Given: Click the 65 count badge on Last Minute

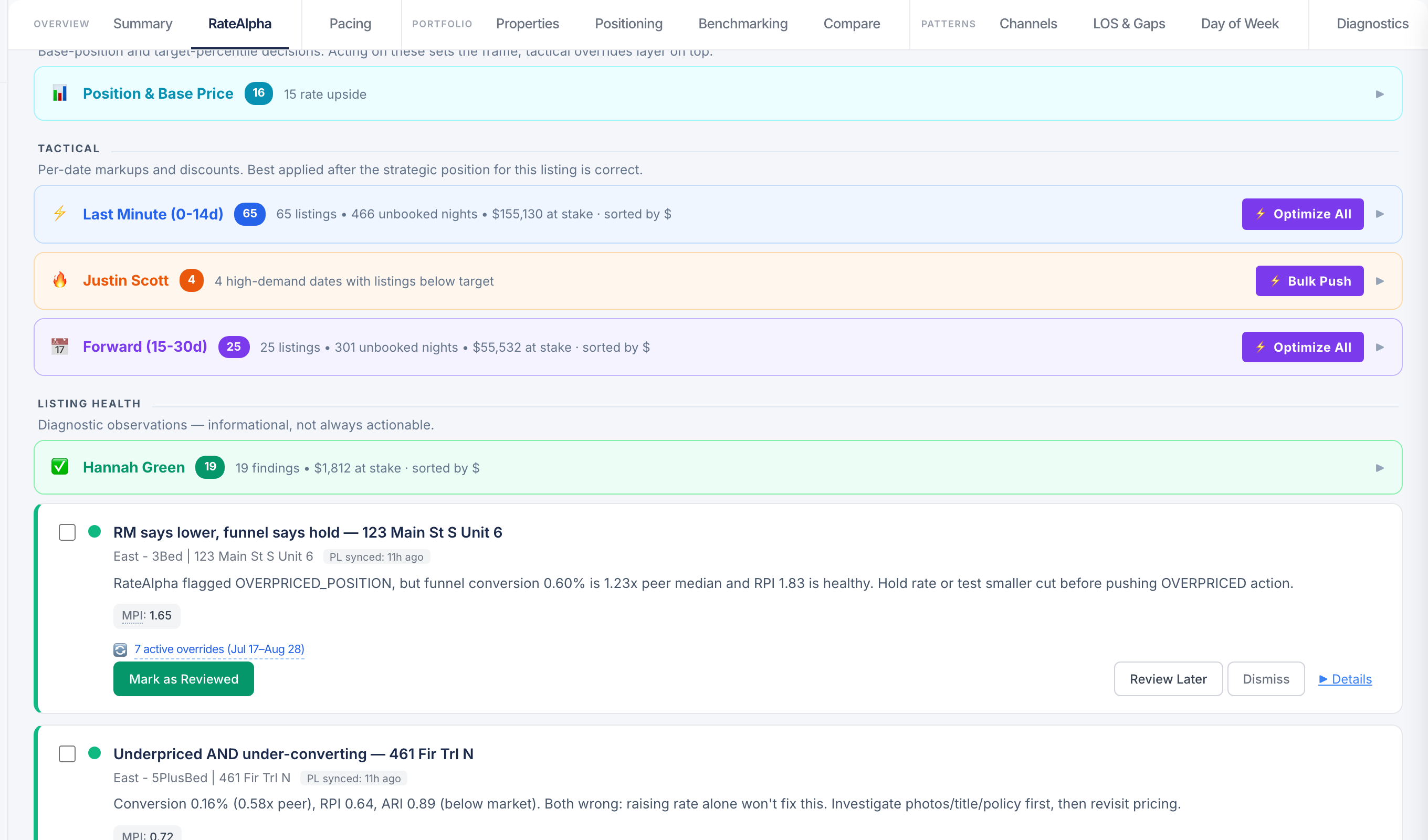Looking at the screenshot, I should (x=249, y=214).
